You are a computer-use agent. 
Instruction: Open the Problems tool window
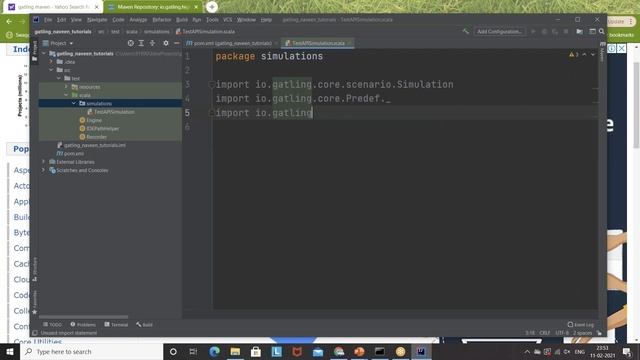(x=83, y=324)
